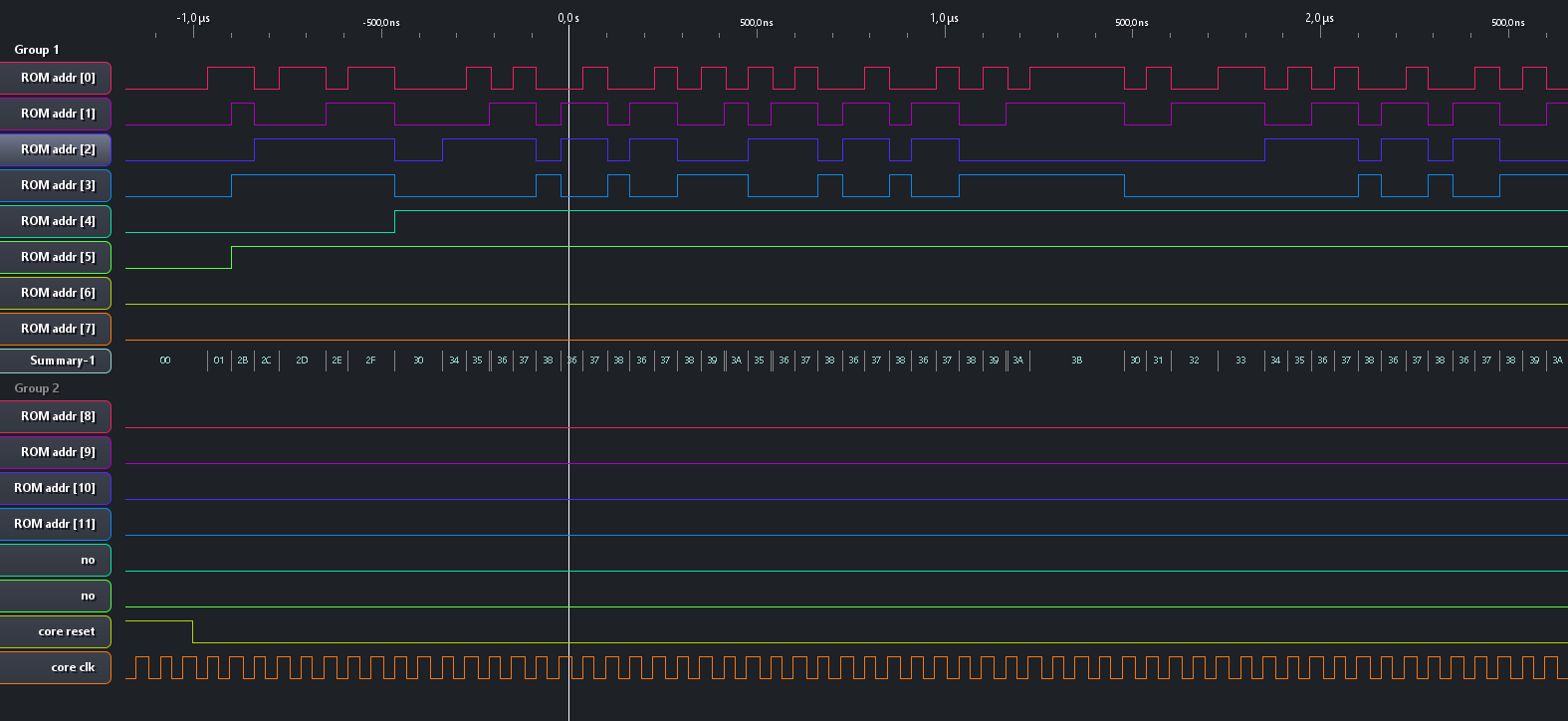Click the 2,0 µs time ruler label

[x=1320, y=18]
